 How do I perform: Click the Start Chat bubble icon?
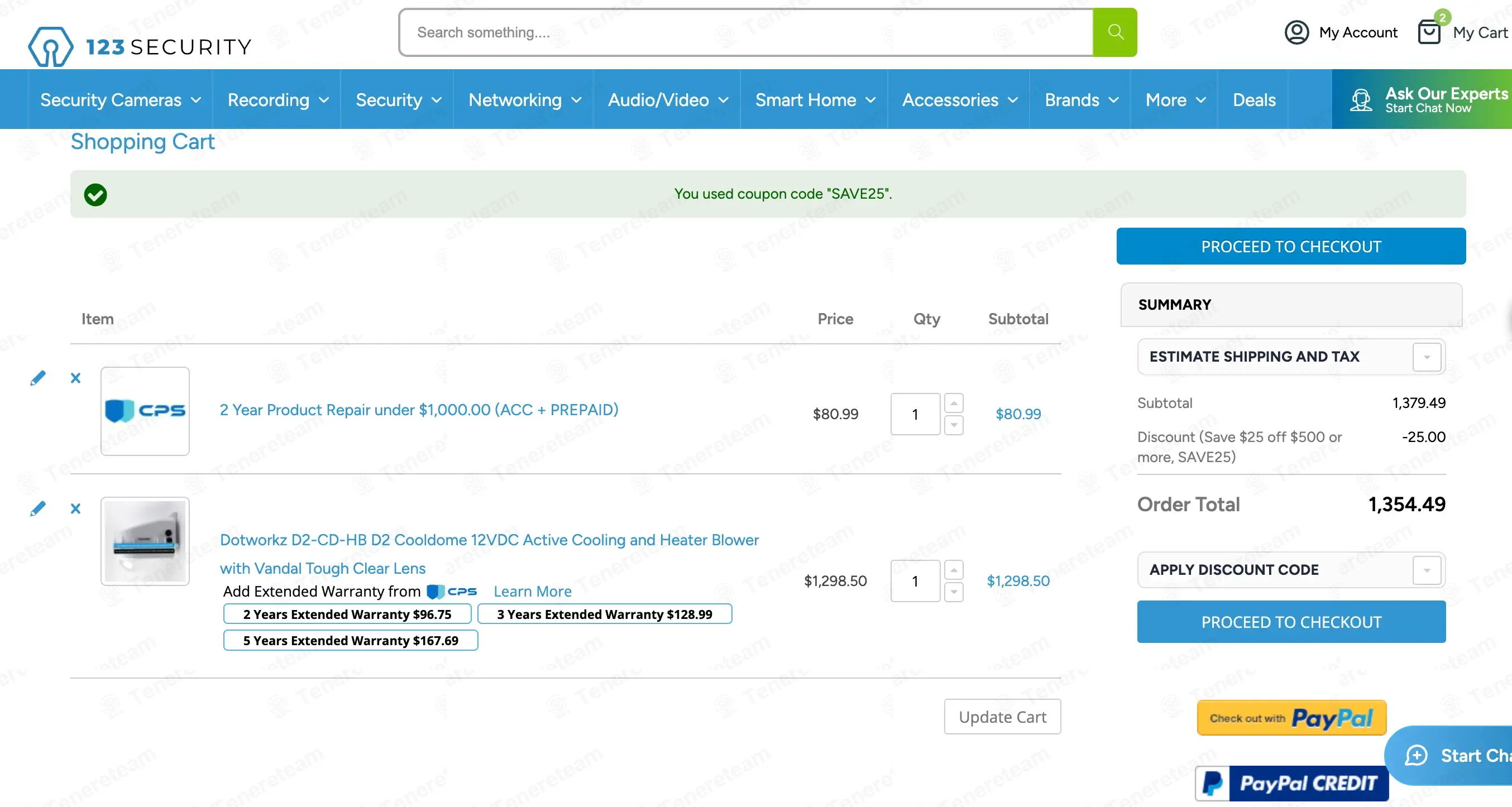(x=1416, y=756)
